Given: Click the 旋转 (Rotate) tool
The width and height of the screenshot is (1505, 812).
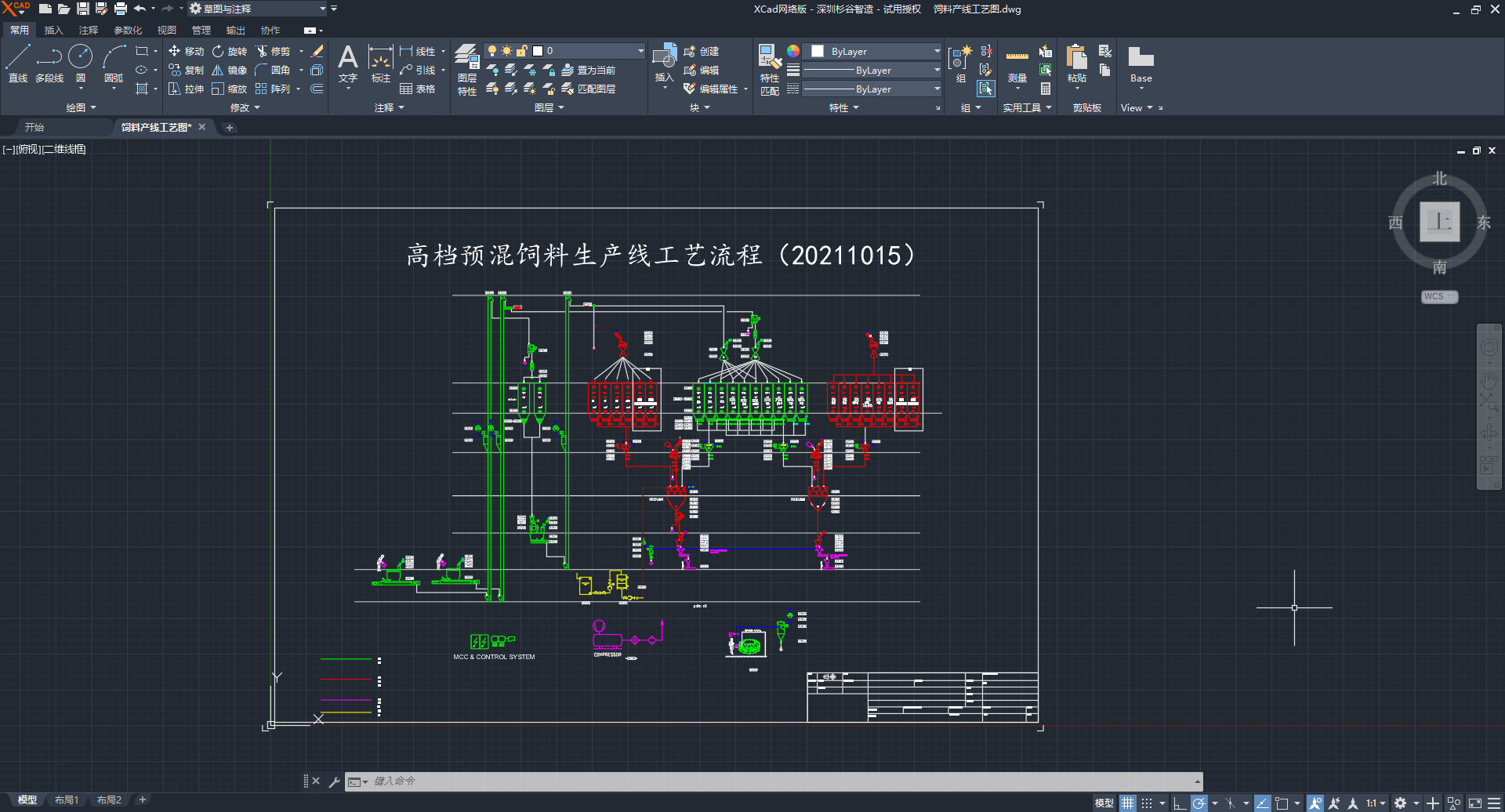Looking at the screenshot, I should coord(229,51).
